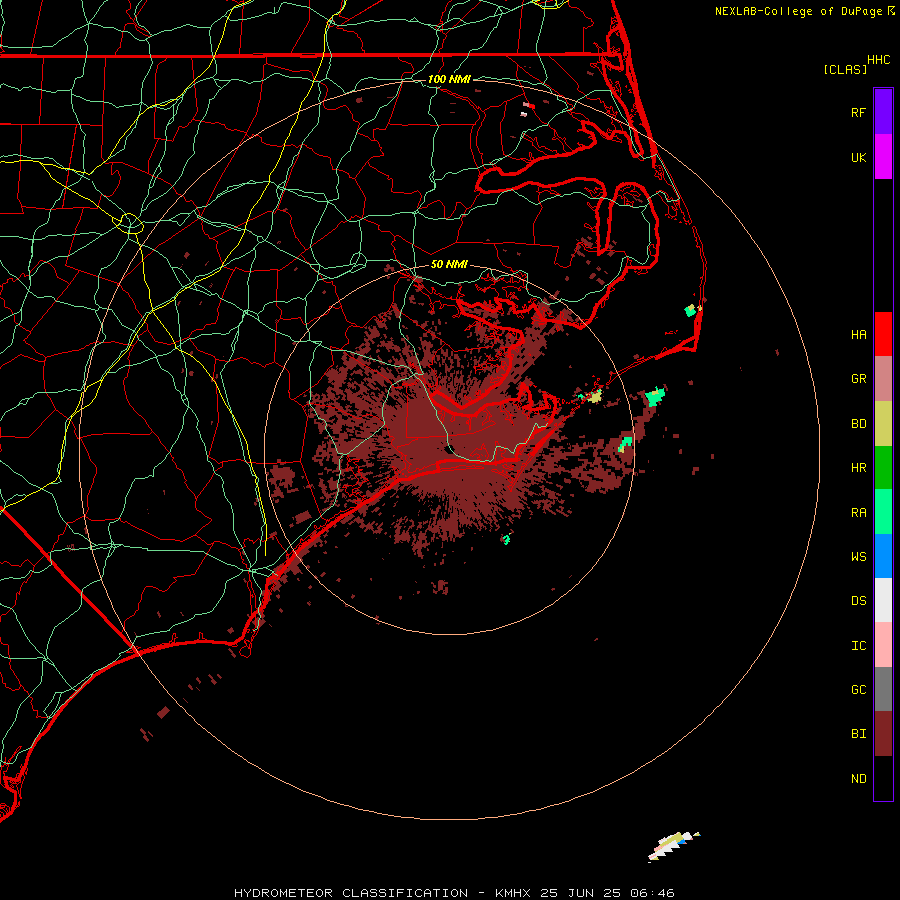Click the HR legend label
Image resolution: width=900 pixels, height=900 pixels.
pyautogui.click(x=859, y=468)
